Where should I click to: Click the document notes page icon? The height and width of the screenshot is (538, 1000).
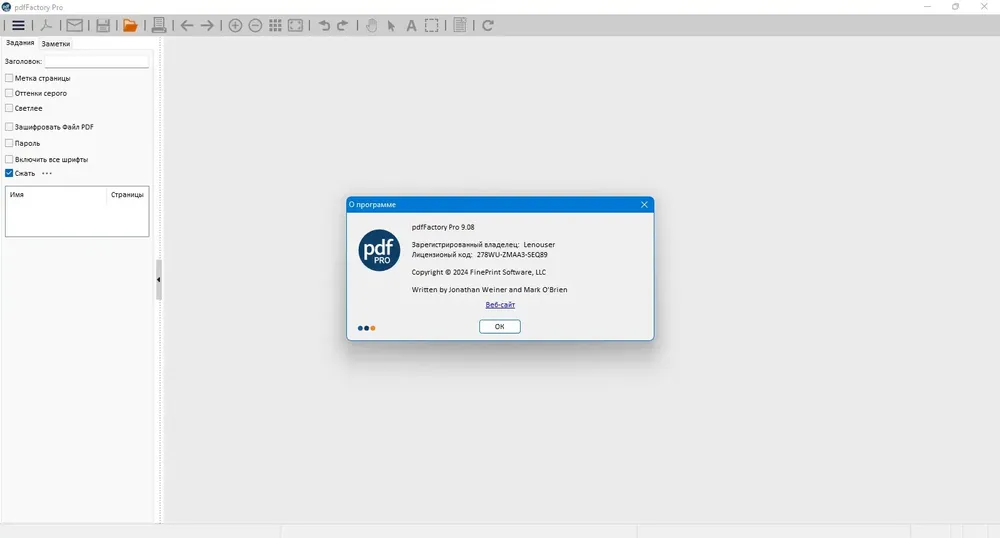pyautogui.click(x=460, y=25)
